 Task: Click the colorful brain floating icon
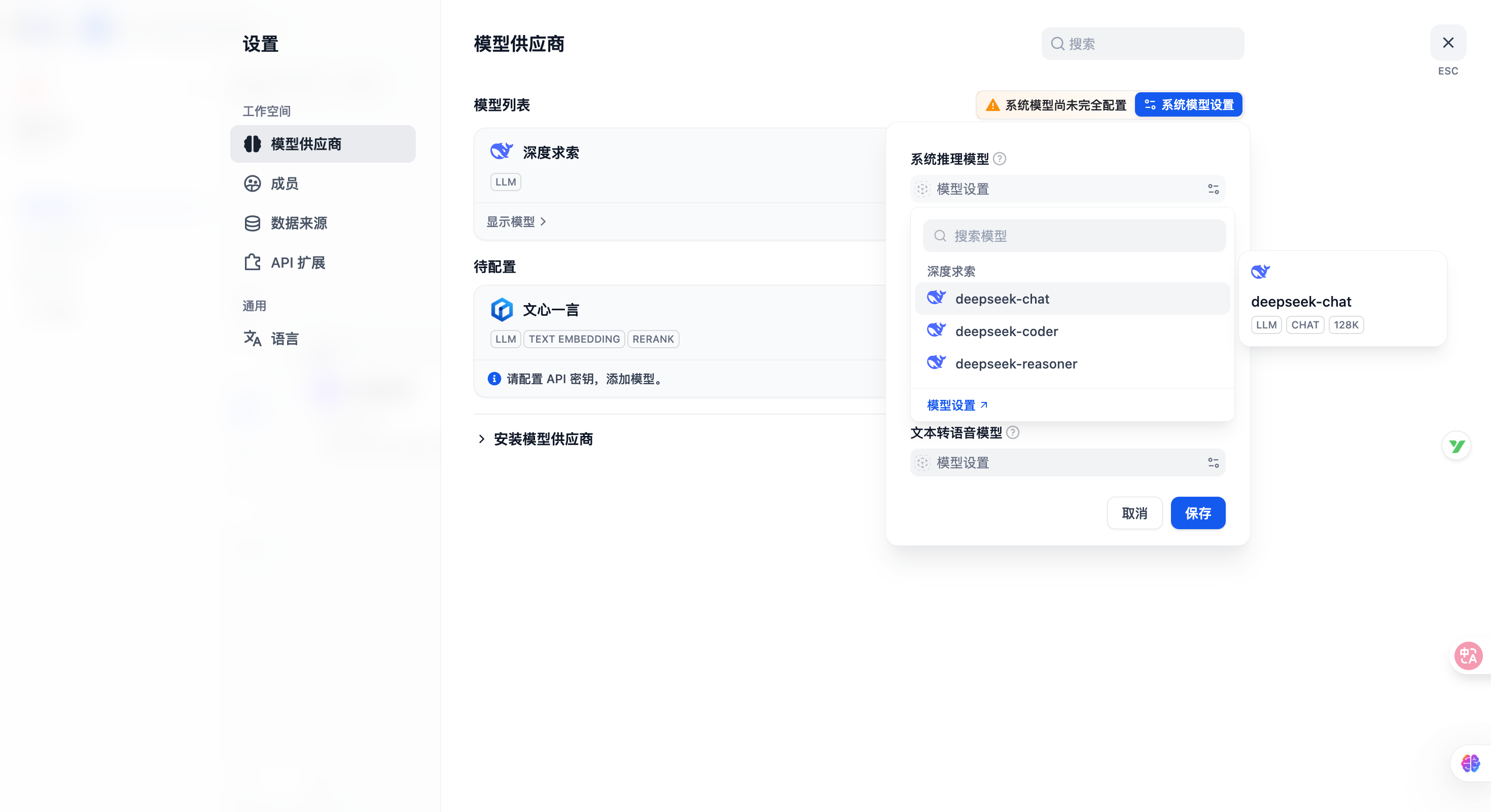point(1470,763)
